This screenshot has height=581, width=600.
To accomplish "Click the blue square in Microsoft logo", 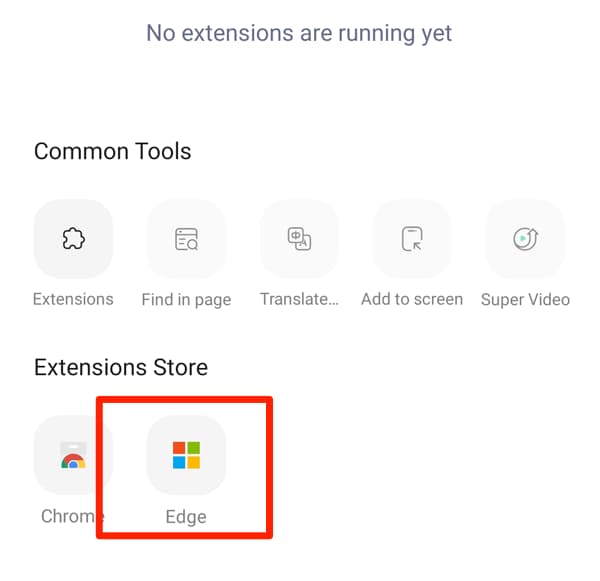I will [x=179, y=463].
